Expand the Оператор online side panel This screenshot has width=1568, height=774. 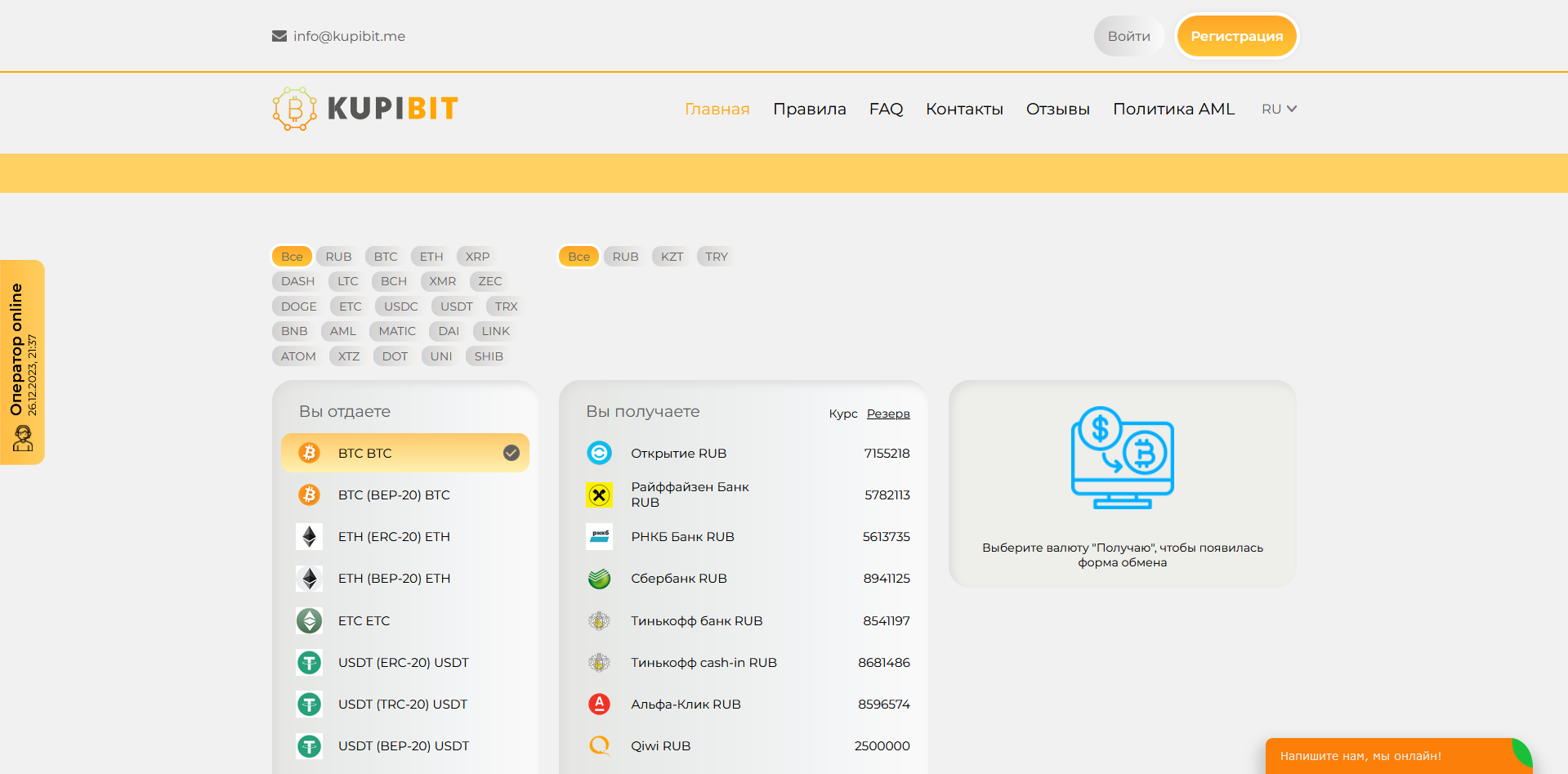point(23,362)
